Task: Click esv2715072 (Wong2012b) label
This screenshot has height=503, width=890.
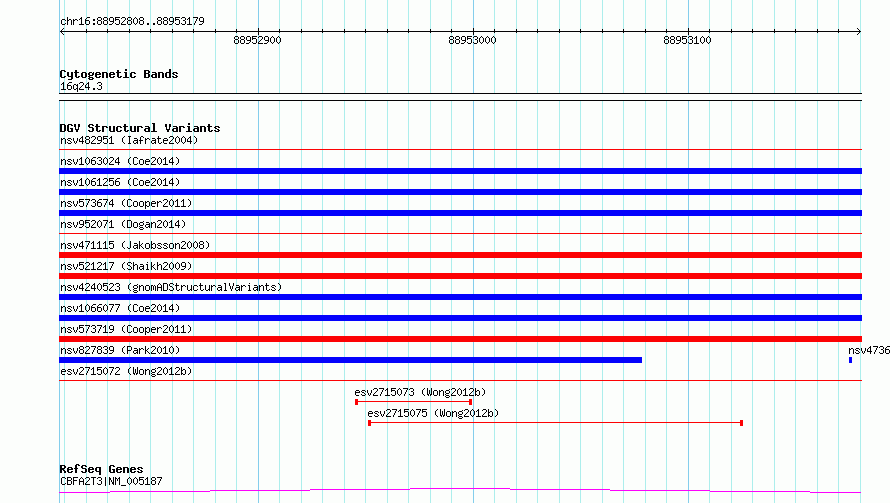Action: tap(126, 371)
